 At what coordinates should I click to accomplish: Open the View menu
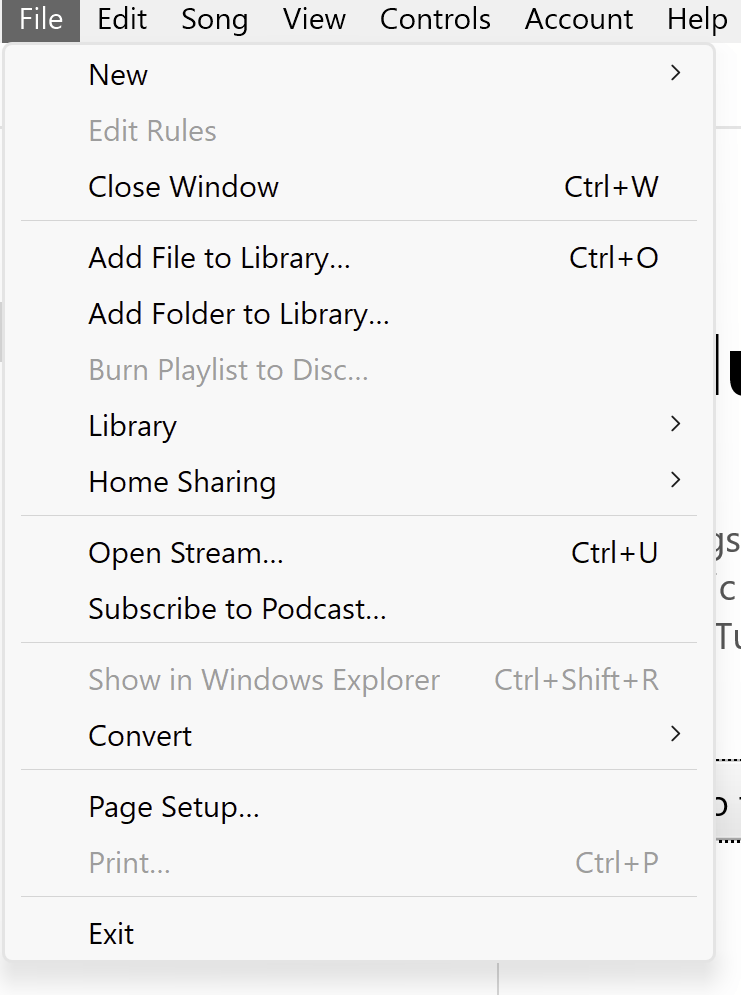pyautogui.click(x=314, y=19)
